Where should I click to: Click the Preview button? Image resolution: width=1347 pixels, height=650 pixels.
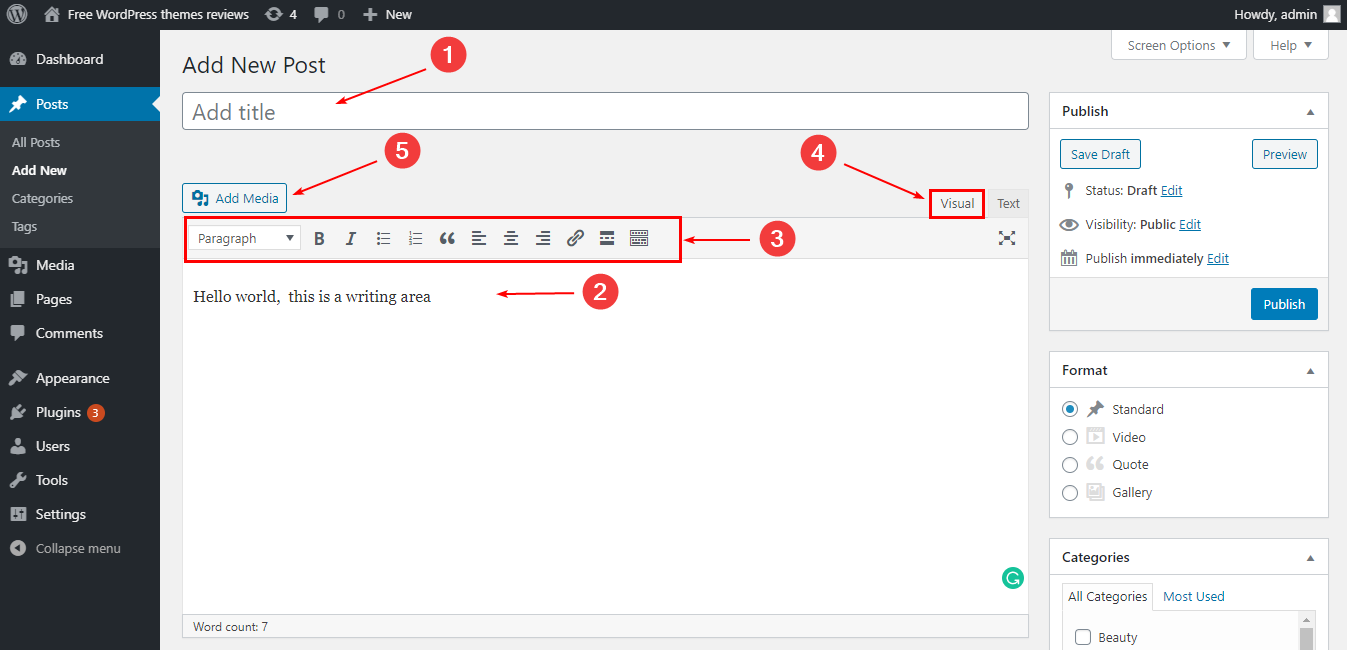click(x=1285, y=154)
